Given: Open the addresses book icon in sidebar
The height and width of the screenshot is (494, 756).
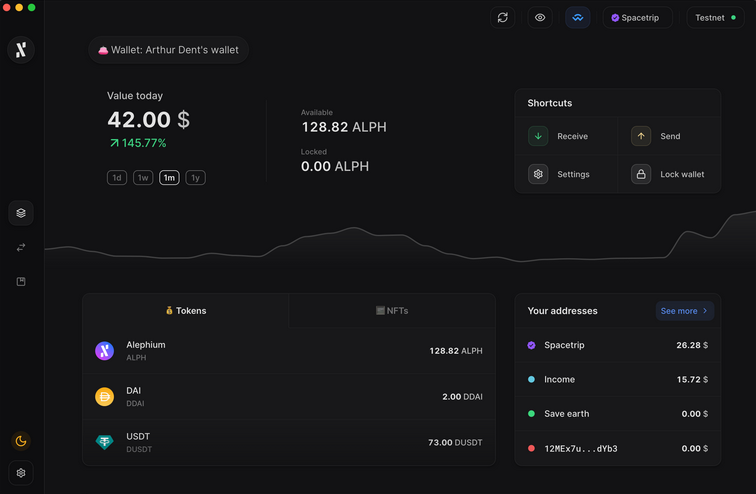Looking at the screenshot, I should [21, 281].
